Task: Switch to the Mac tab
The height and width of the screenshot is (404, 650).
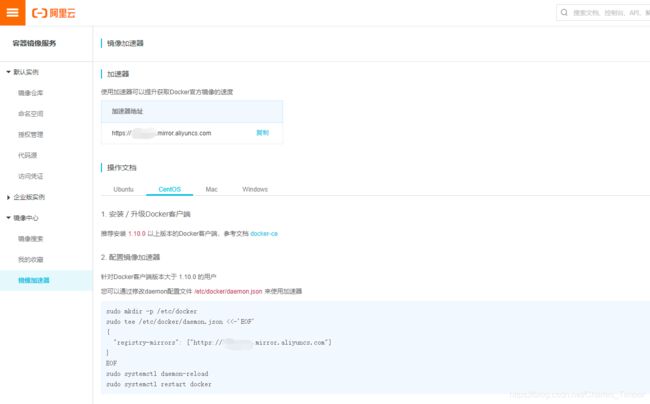Action: 211,189
